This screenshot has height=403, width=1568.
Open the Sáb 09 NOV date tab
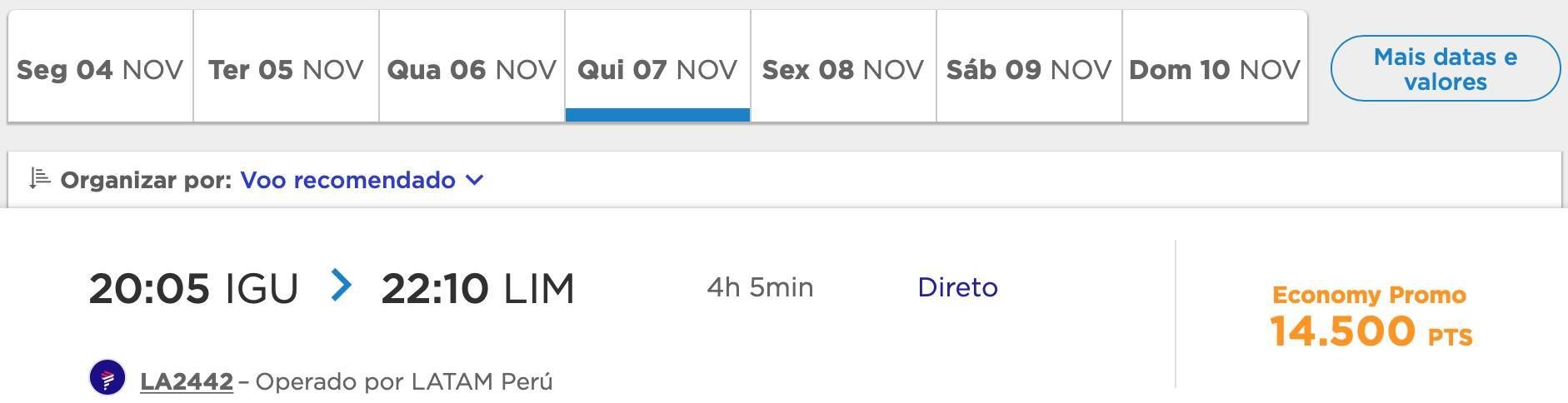pos(1029,67)
